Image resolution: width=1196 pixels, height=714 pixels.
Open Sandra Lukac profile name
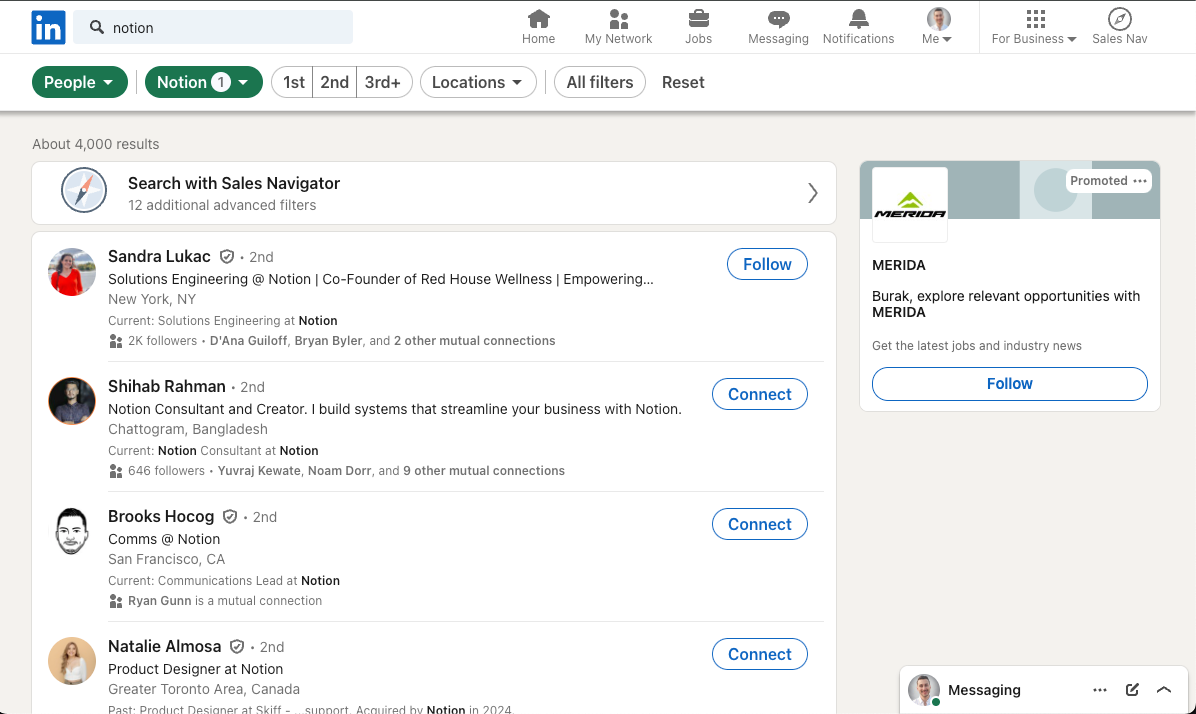pos(159,256)
